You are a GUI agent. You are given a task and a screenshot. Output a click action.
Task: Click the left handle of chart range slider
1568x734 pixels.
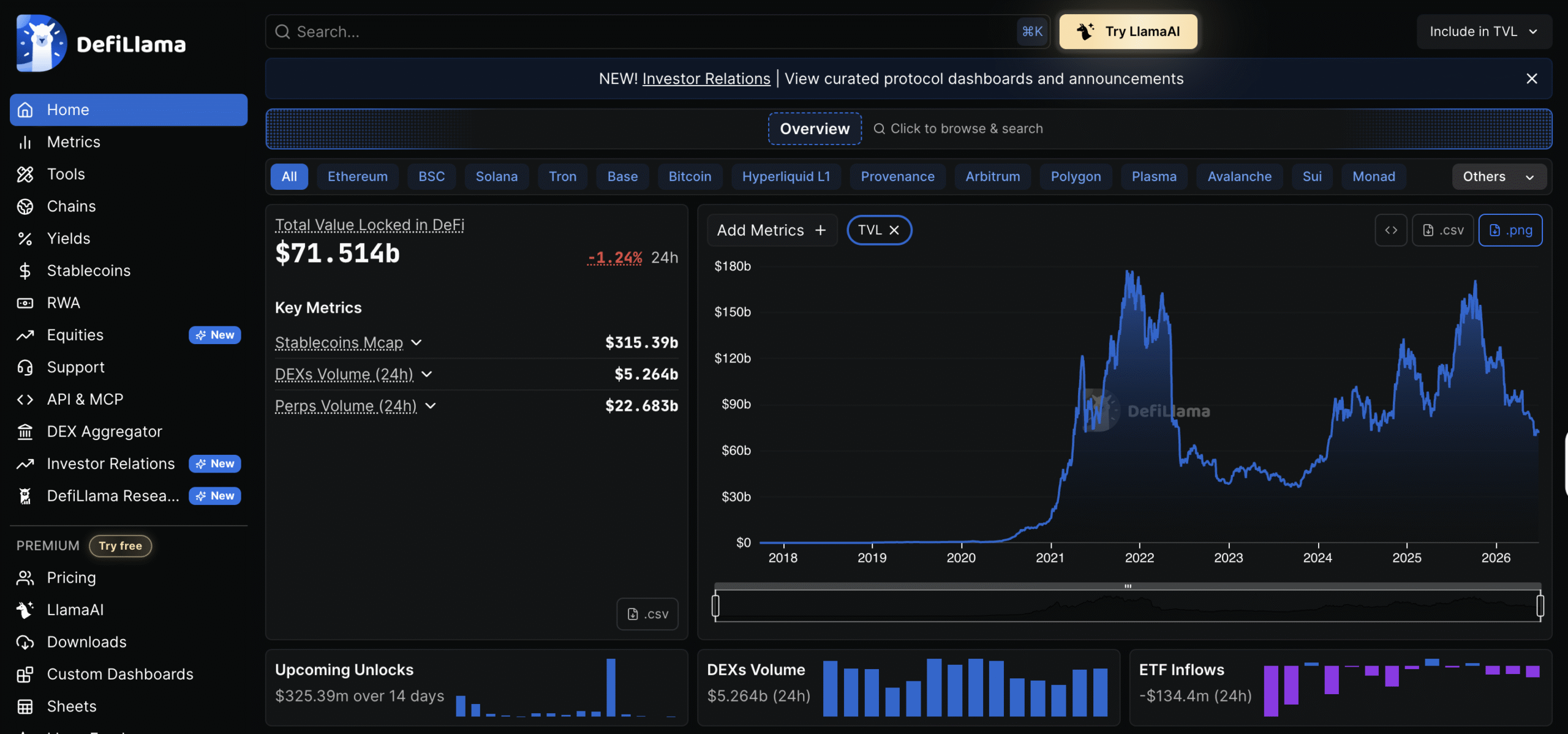(715, 605)
